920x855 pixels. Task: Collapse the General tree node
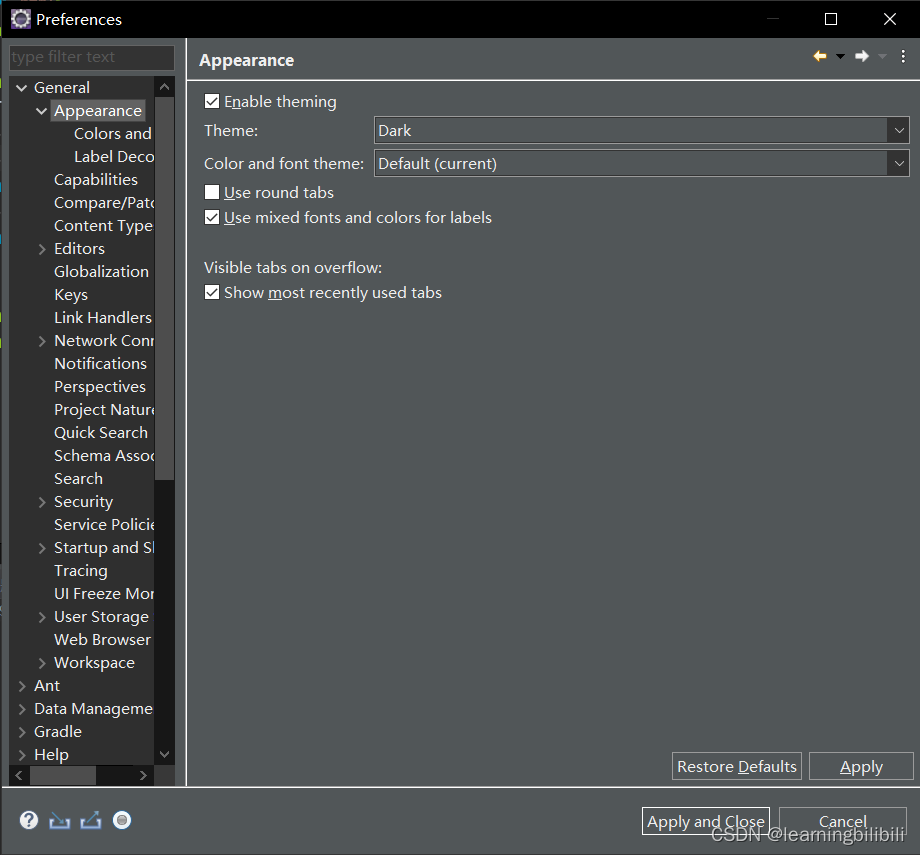(22, 88)
